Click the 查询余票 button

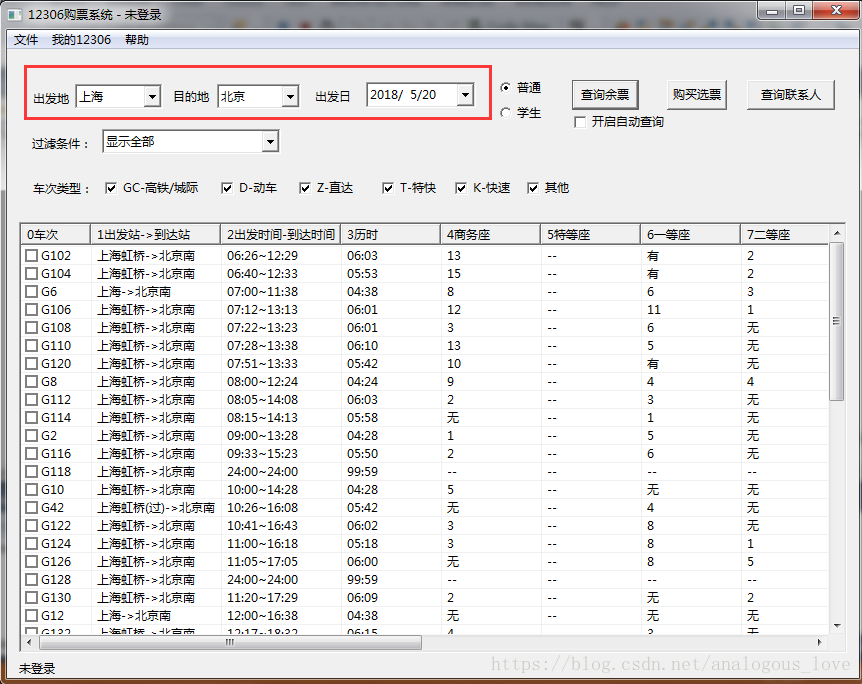[x=605, y=95]
